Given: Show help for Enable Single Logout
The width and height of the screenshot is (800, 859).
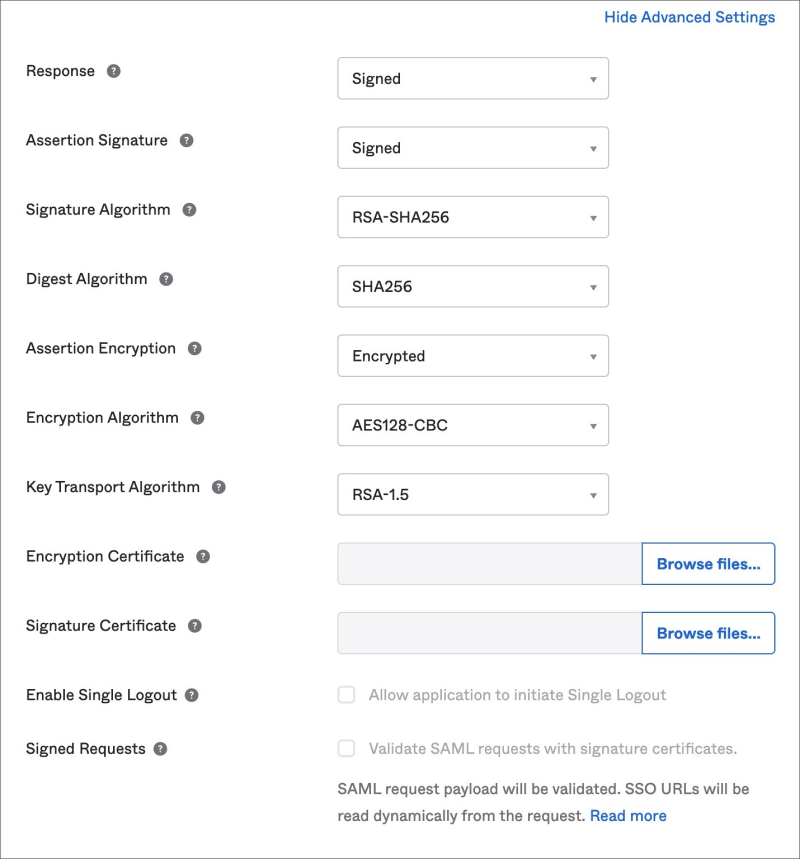Looking at the screenshot, I should pyautogui.click(x=192, y=695).
